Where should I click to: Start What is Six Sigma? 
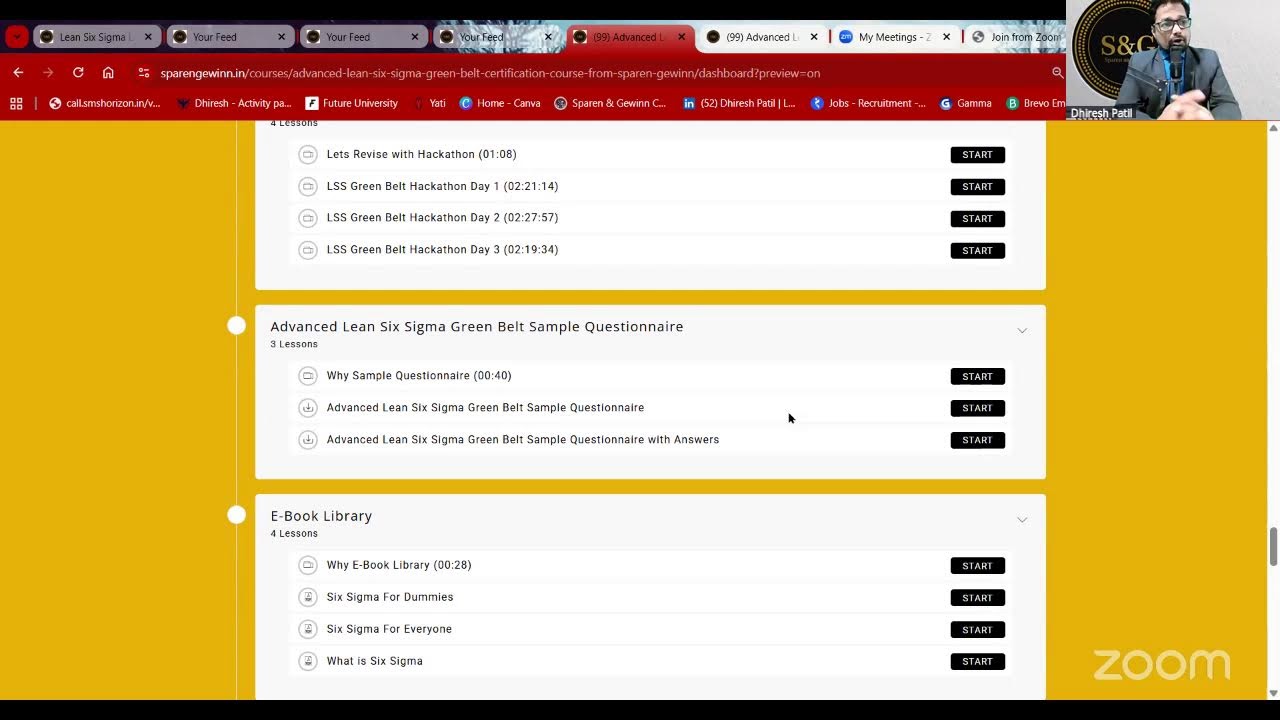(977, 661)
